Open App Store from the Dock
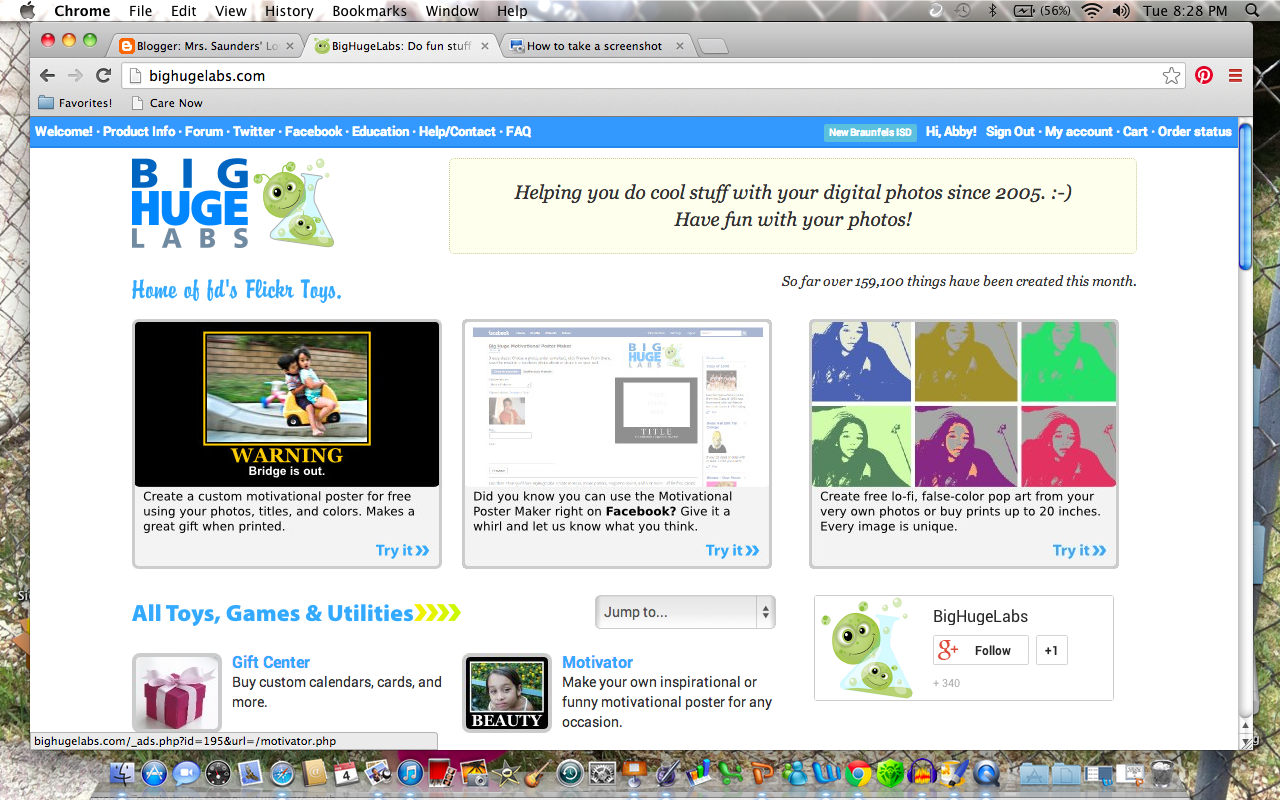 tap(153, 773)
